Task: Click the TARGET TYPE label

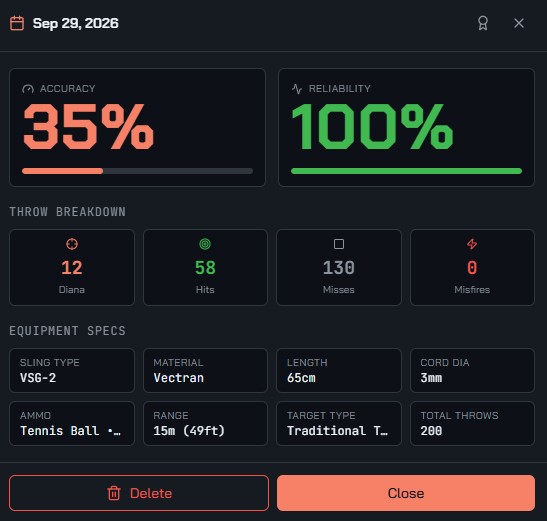Action: pyautogui.click(x=321, y=416)
